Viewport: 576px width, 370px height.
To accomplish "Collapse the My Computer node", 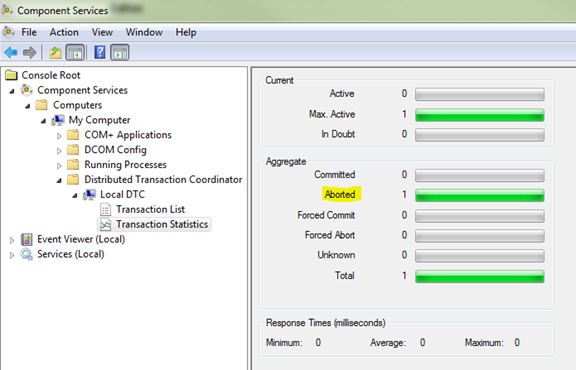I will (44, 121).
